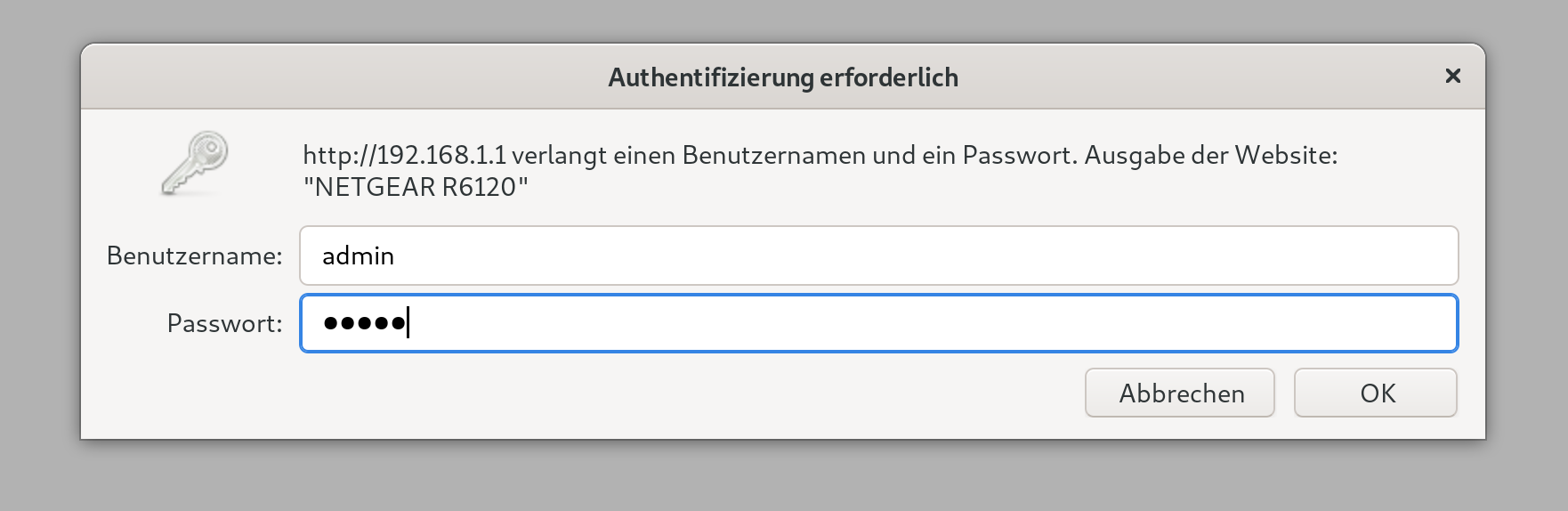The height and width of the screenshot is (511, 1568).
Task: Click the 'Authentifizierung erforderlich' title text
Action: [x=783, y=77]
